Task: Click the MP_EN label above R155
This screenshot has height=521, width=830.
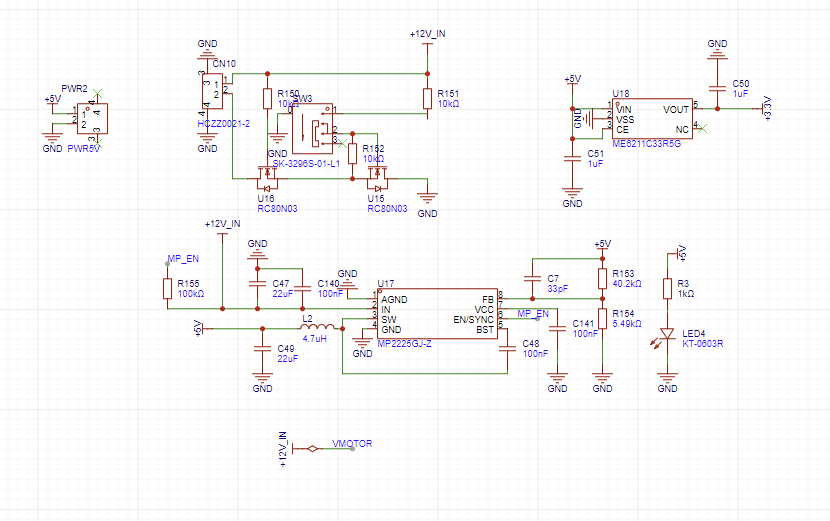Action: coord(183,259)
